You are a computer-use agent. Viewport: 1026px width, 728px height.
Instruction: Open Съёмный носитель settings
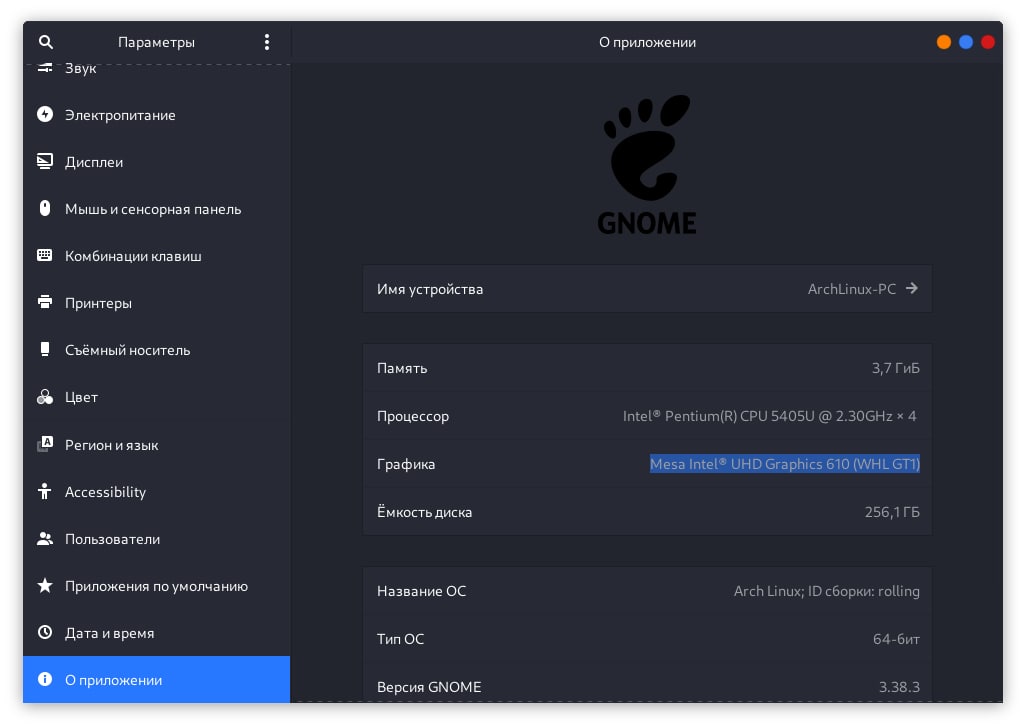click(x=156, y=350)
